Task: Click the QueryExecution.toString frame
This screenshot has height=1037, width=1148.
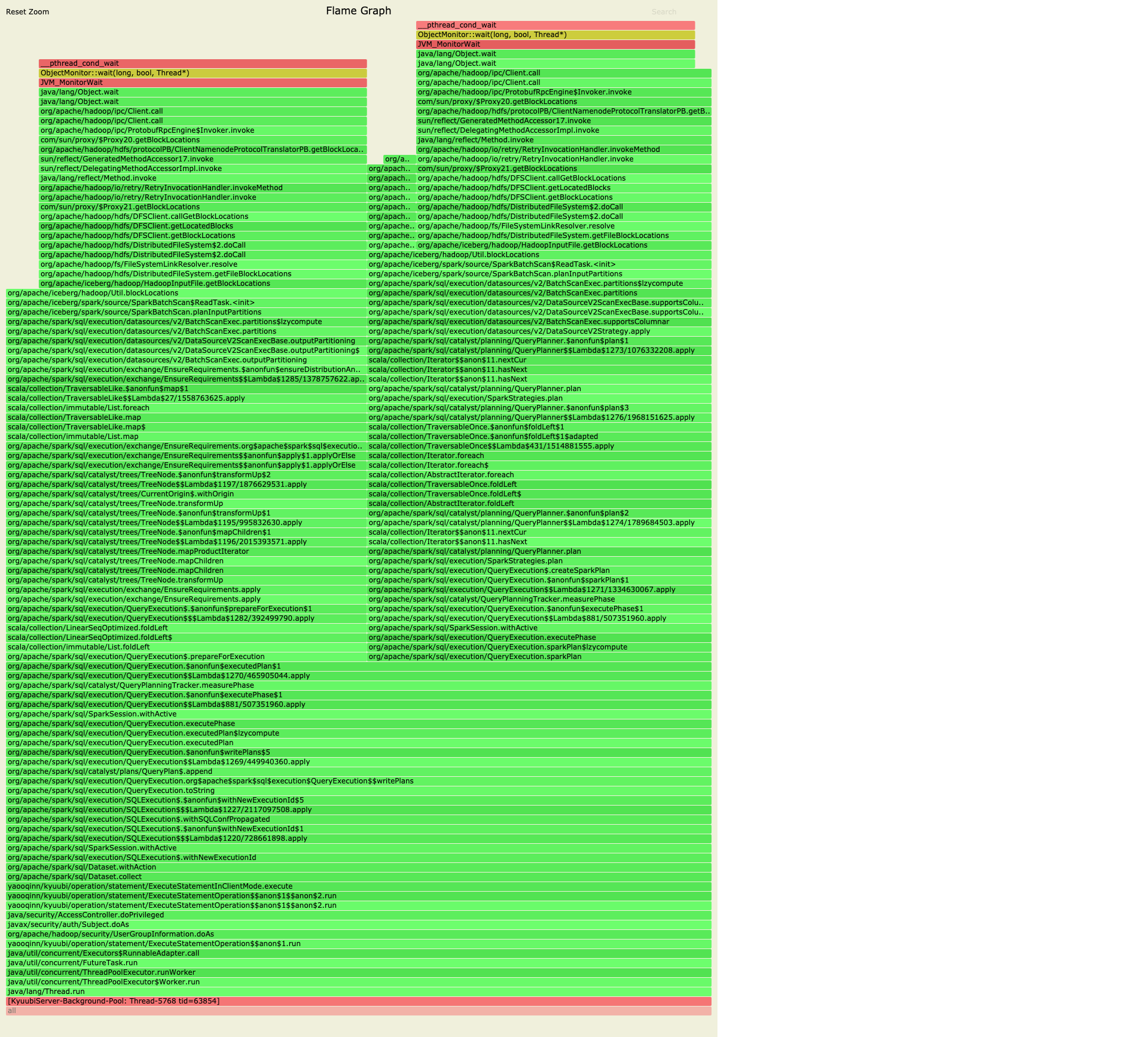Action: coord(359,791)
